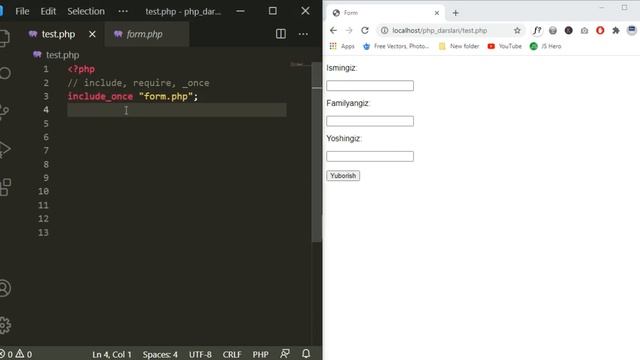Open the Manage gear icon in VS Code
The height and width of the screenshot is (360, 640).
[x=5, y=325]
